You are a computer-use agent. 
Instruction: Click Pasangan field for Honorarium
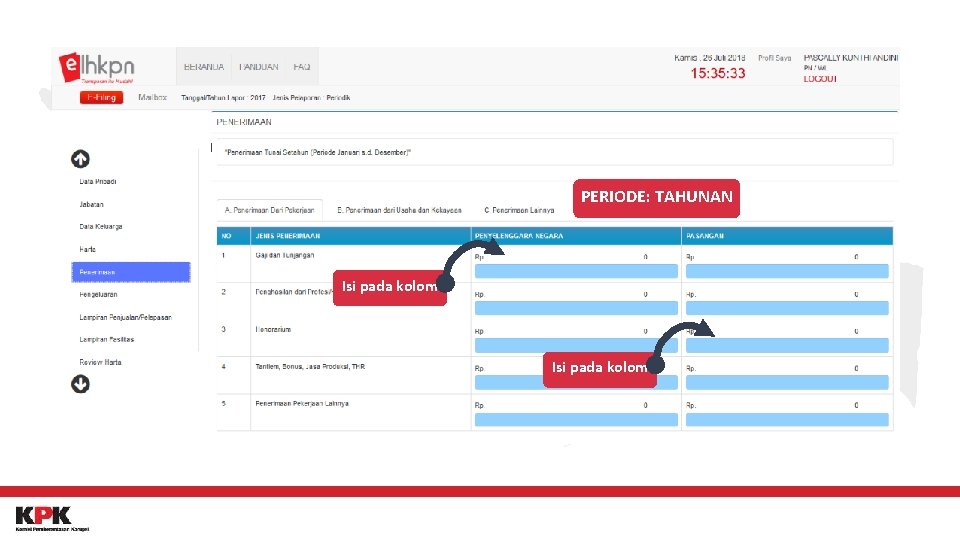coord(787,345)
